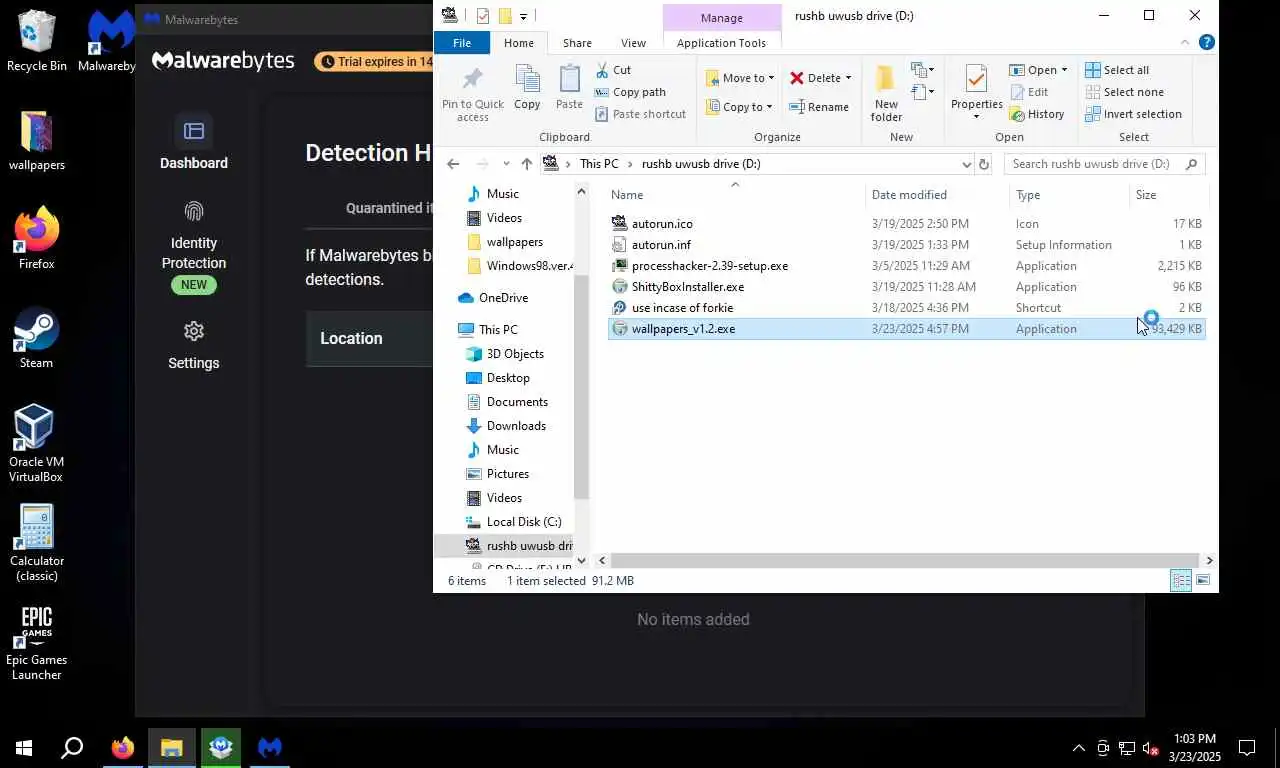Switch to the View ribbon tab
The width and height of the screenshot is (1280, 768).
[x=633, y=43]
